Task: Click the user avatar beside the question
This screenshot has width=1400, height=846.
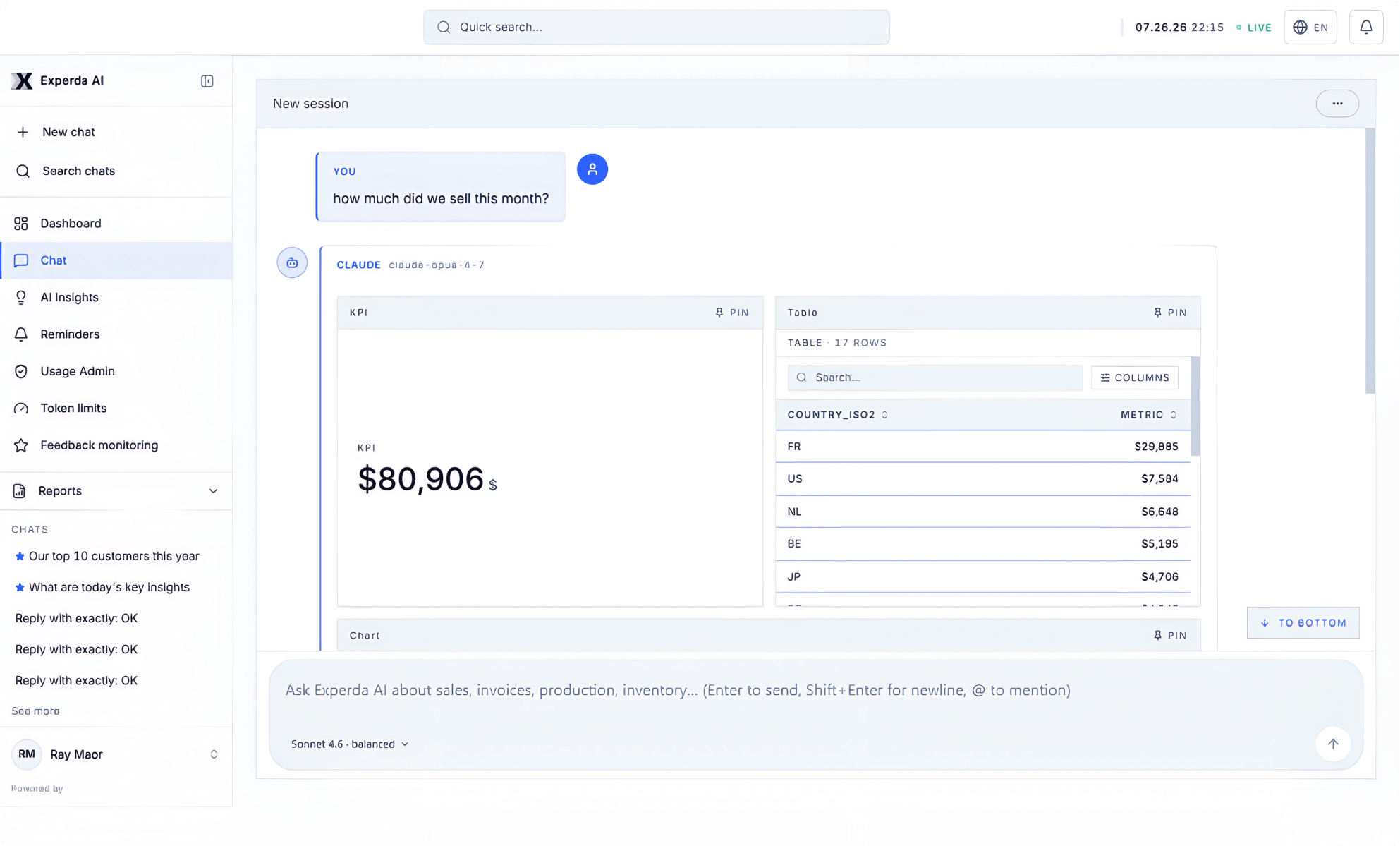Action: tap(592, 169)
